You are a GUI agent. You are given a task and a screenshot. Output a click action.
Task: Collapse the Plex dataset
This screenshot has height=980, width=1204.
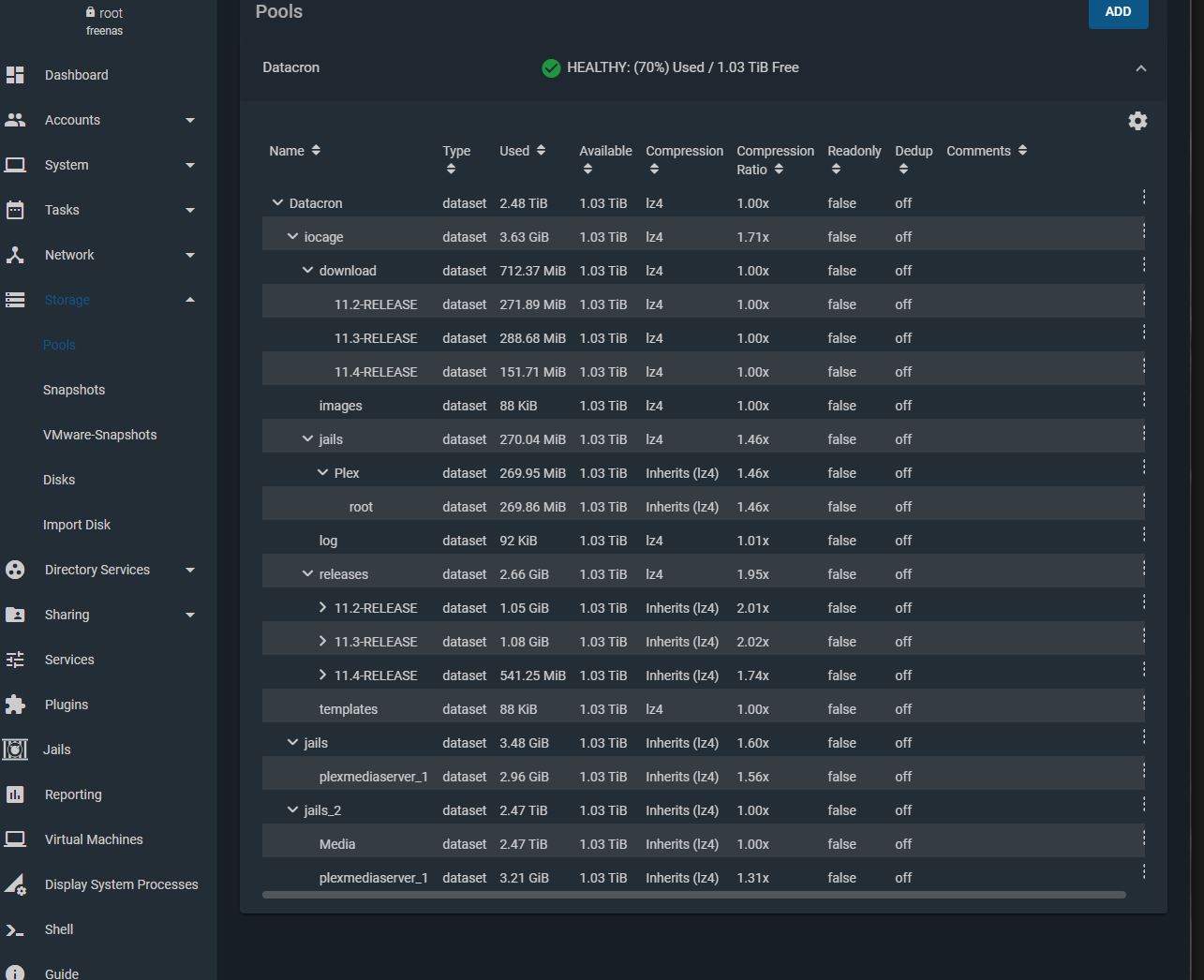tap(322, 472)
